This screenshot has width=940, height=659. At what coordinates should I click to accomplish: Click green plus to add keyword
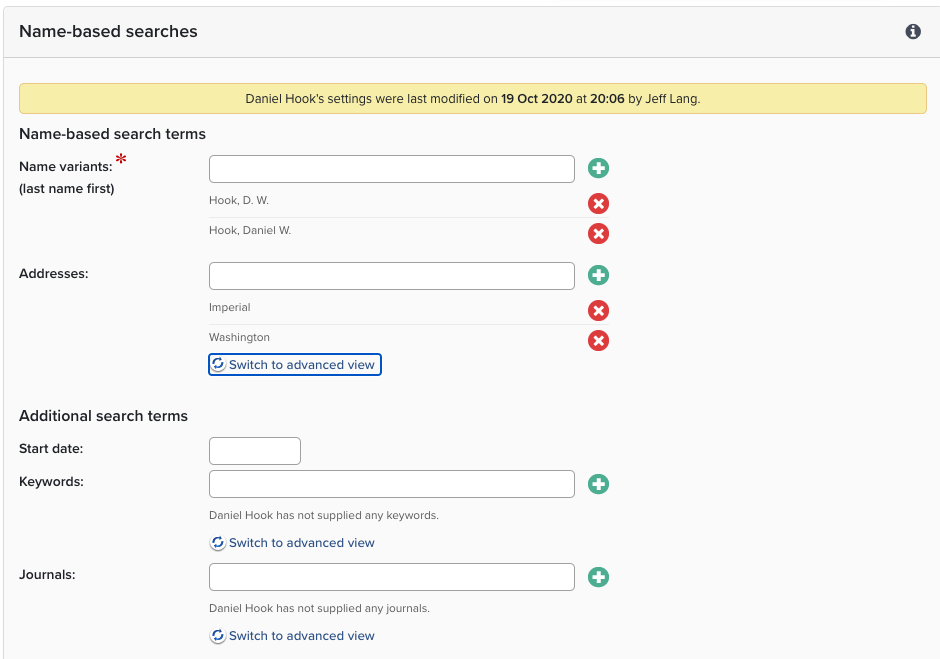point(598,484)
